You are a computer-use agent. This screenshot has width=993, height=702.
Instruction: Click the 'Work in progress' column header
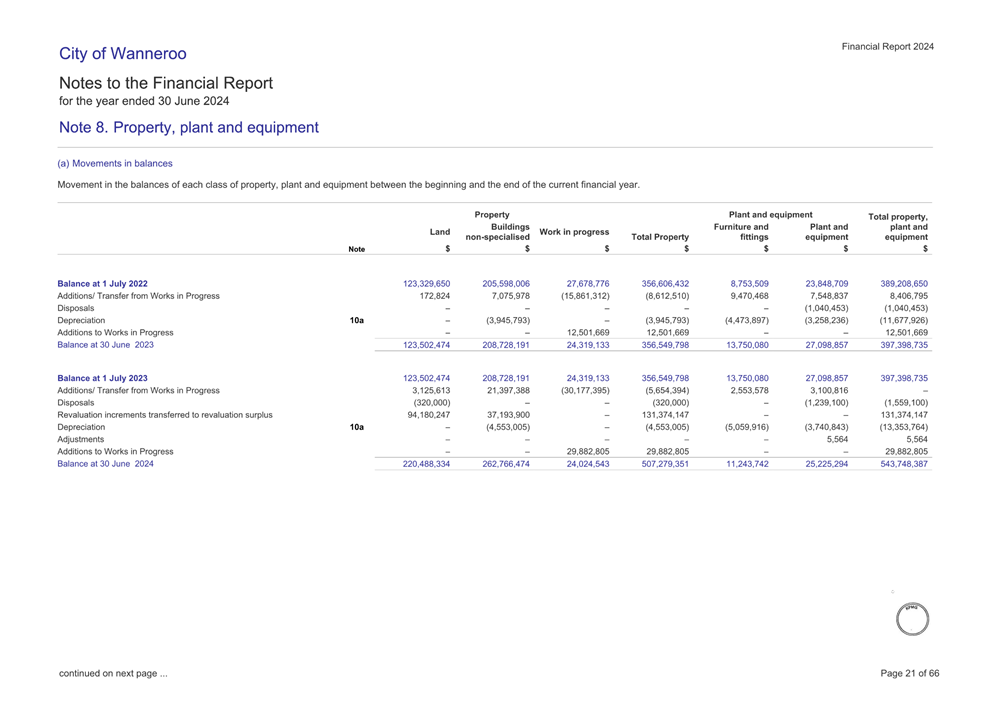click(574, 232)
